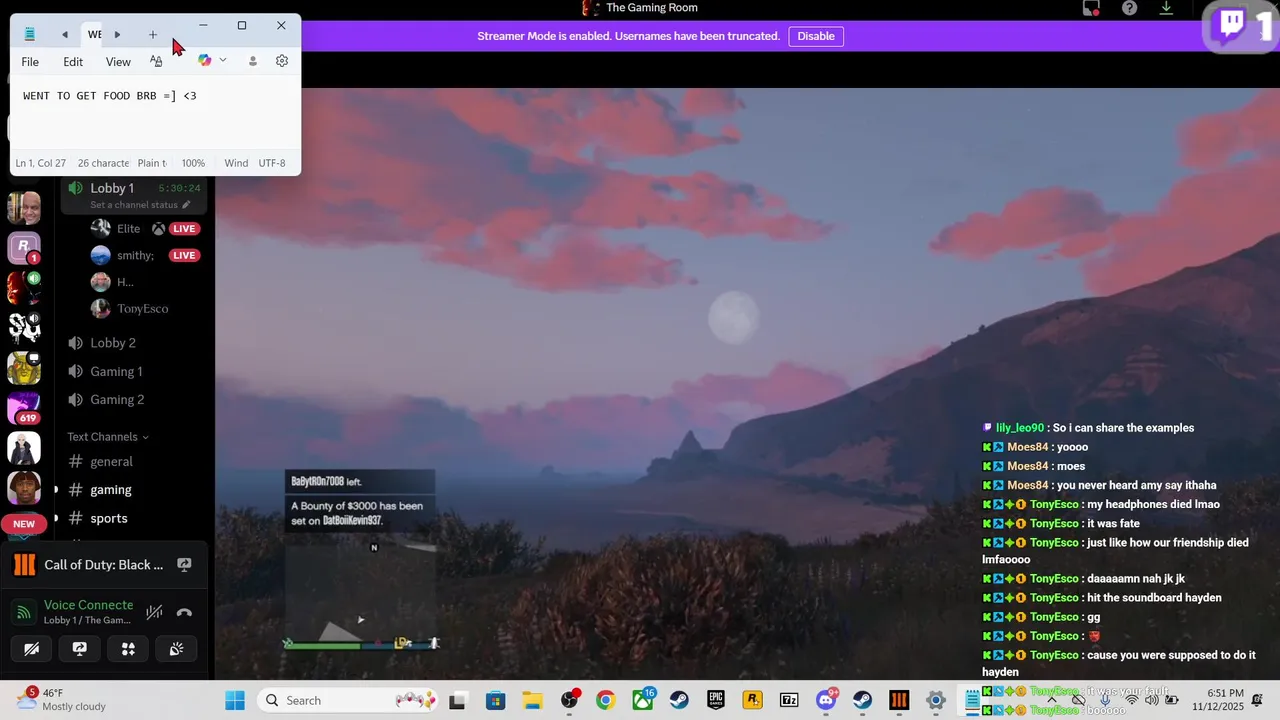Open Discord Activities launcher icon
This screenshot has width=1280, height=720.
(x=128, y=649)
